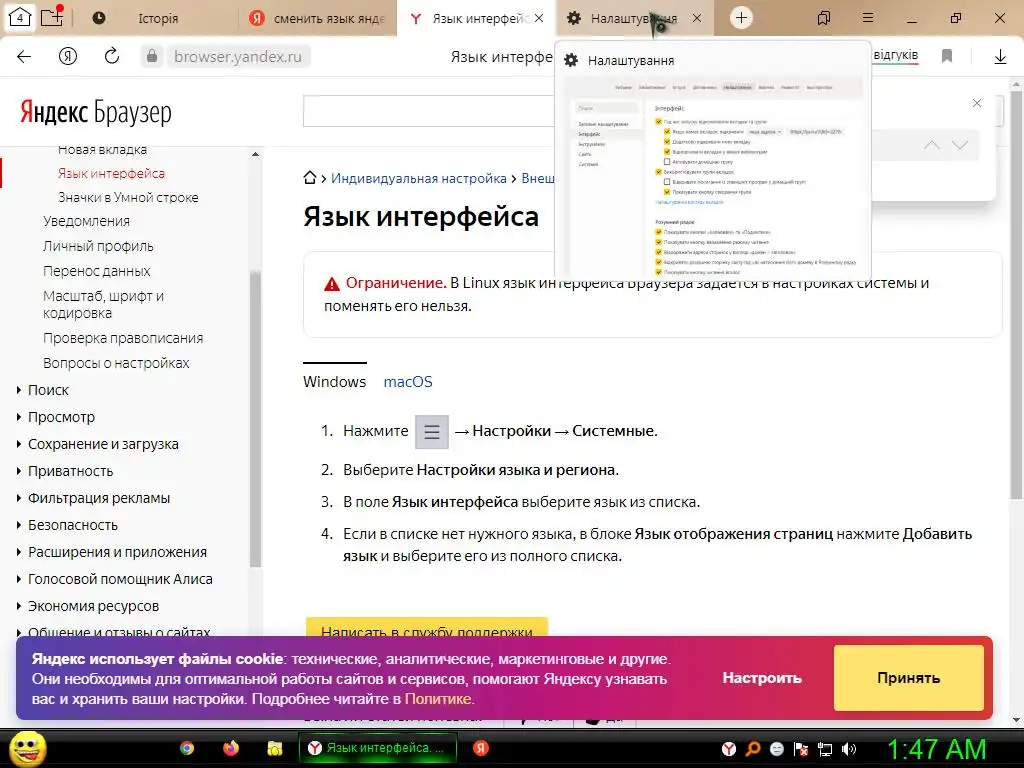This screenshot has height=768, width=1024.
Task: Open Личный профиль in the sidebar
Action: coord(98,246)
